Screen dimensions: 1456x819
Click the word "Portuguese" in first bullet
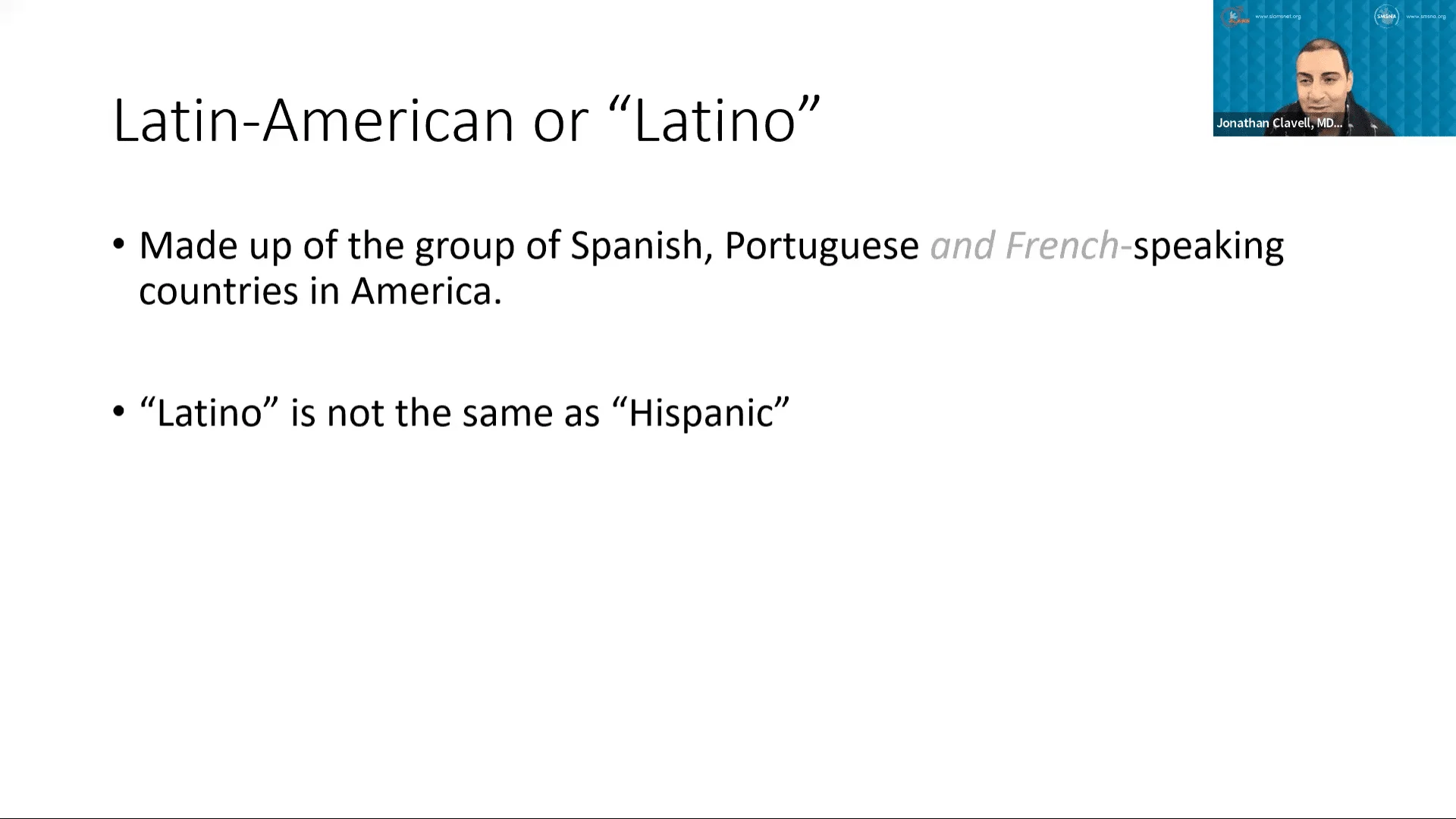point(821,247)
